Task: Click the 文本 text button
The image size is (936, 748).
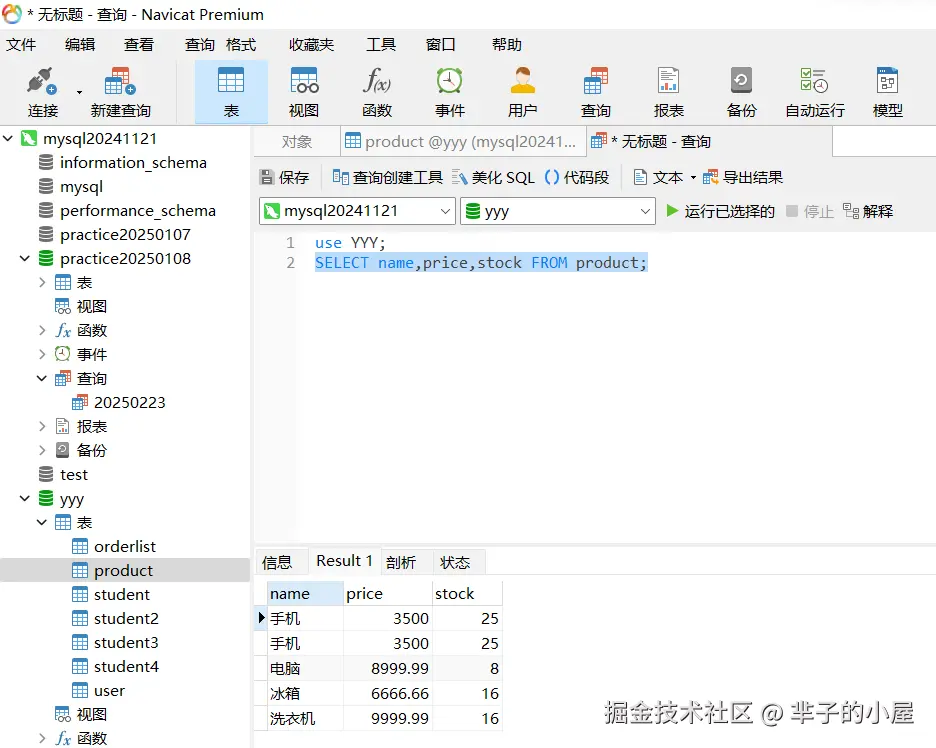Action: click(x=658, y=177)
